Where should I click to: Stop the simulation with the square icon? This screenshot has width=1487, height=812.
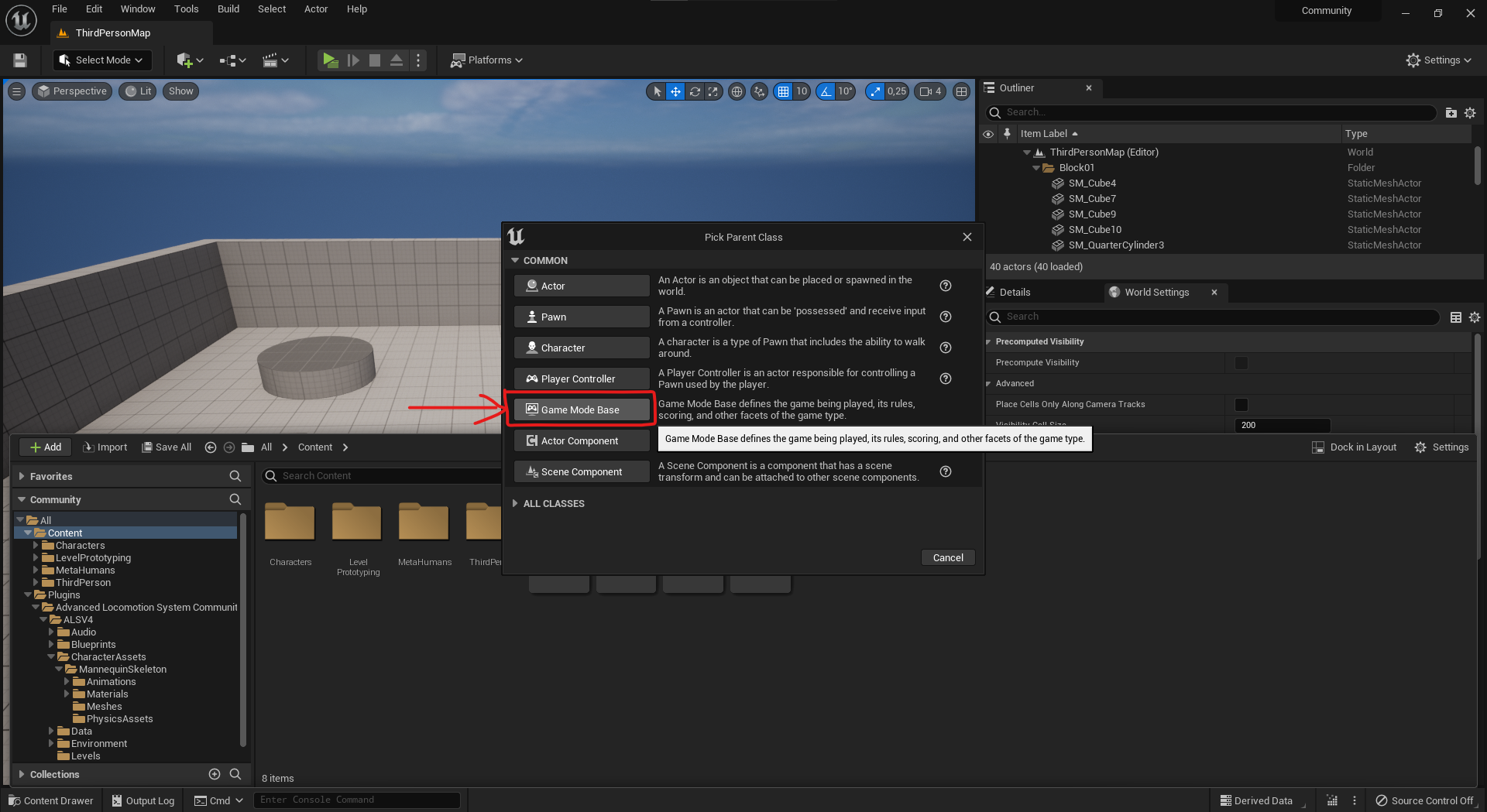click(375, 60)
